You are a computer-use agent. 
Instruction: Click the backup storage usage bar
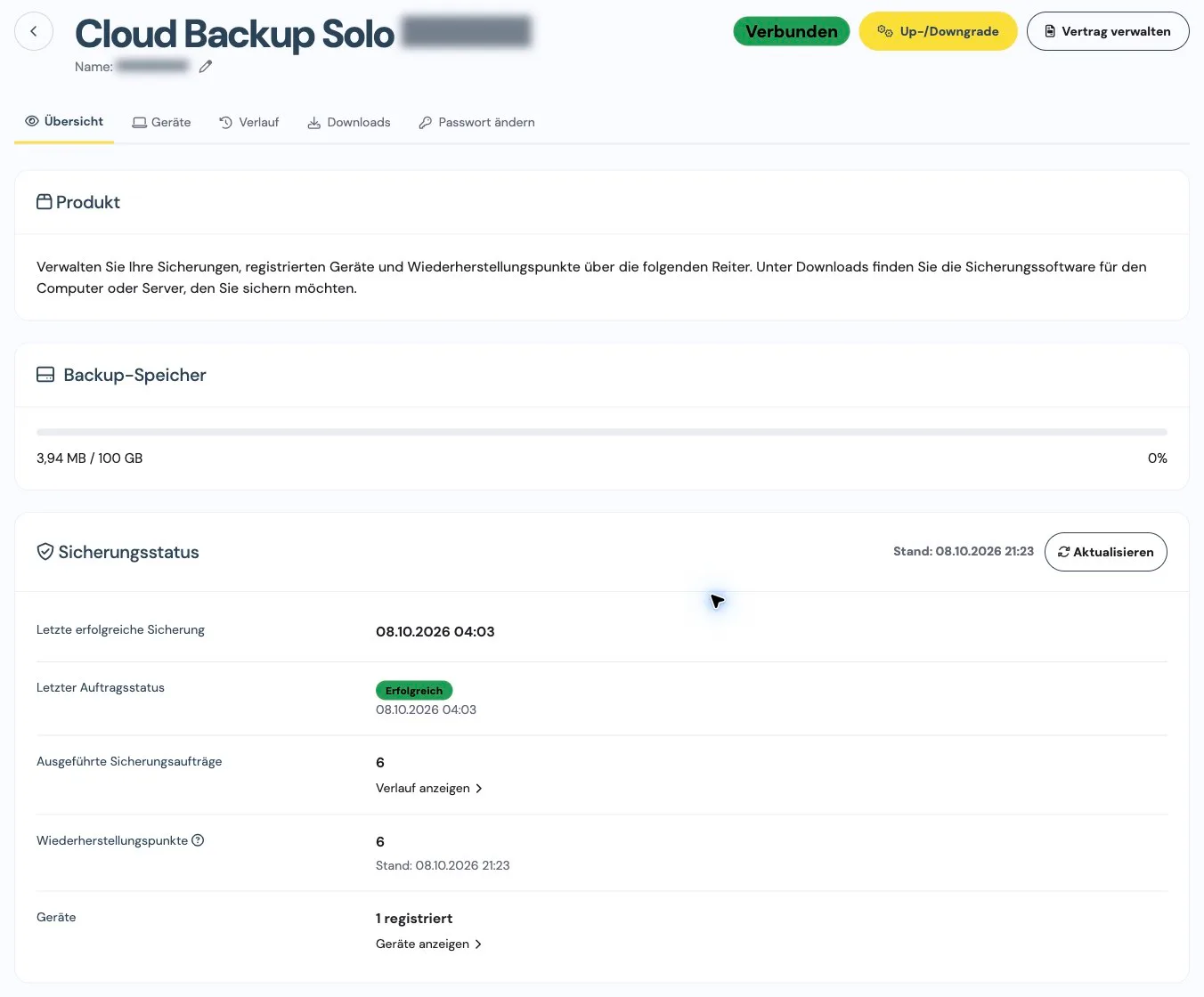602,433
